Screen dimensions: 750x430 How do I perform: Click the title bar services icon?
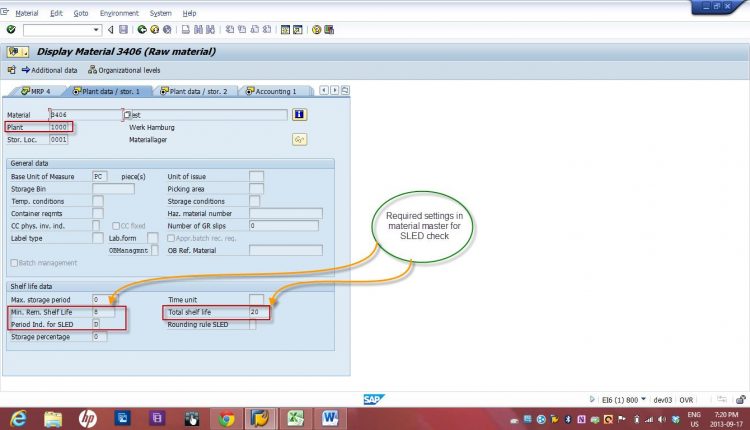(18, 52)
